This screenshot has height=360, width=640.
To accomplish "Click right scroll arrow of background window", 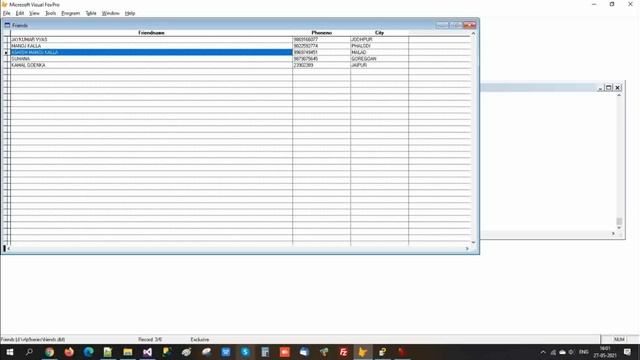I will click(613, 234).
